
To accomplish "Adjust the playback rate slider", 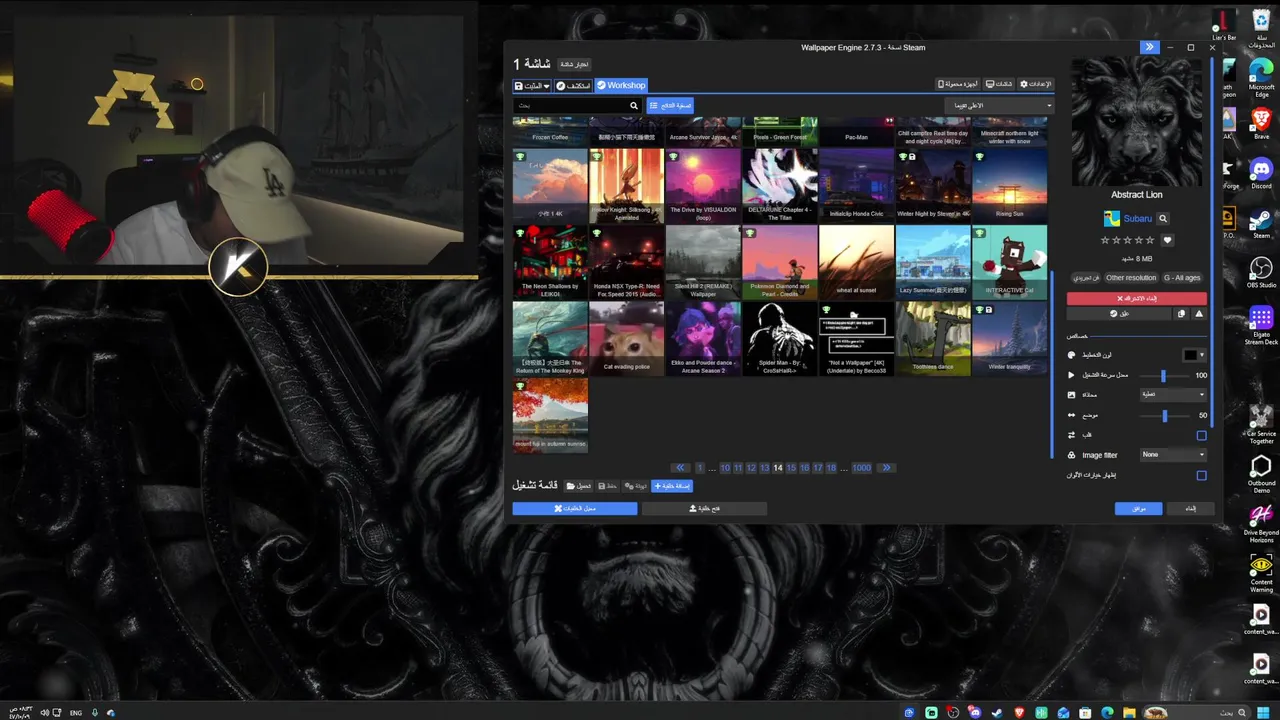I will click(x=1163, y=375).
